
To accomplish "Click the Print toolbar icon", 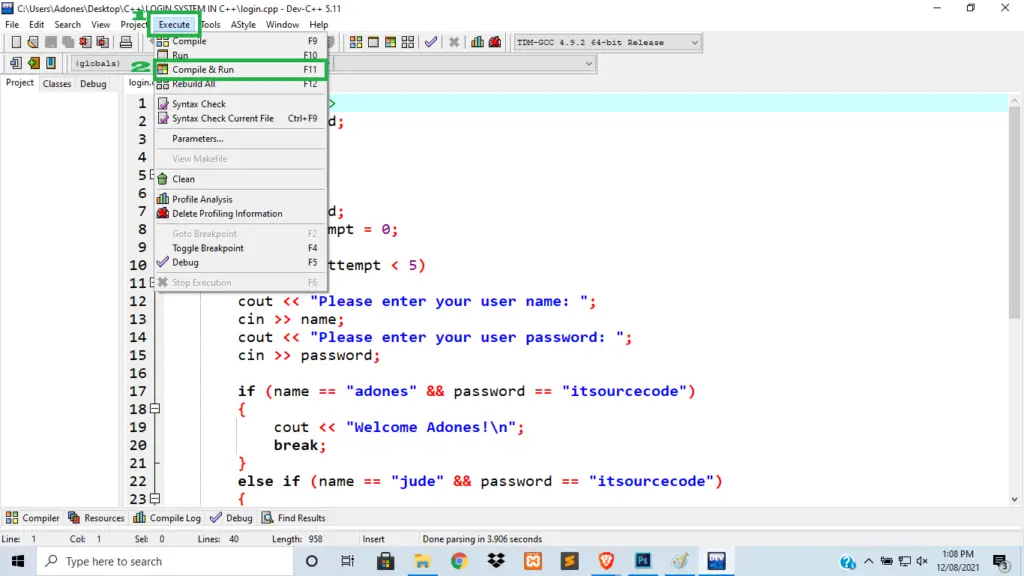I will click(125, 42).
